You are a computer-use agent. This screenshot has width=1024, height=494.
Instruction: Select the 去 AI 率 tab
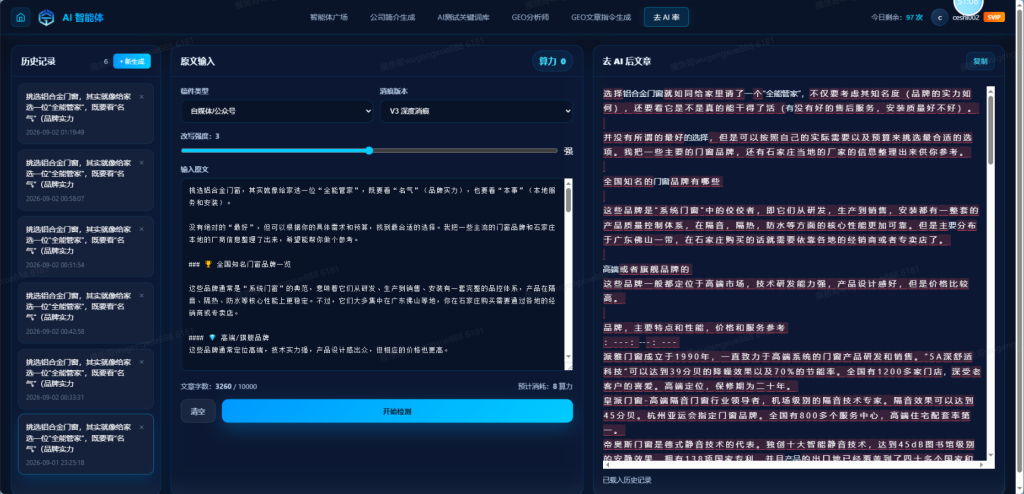(x=666, y=18)
